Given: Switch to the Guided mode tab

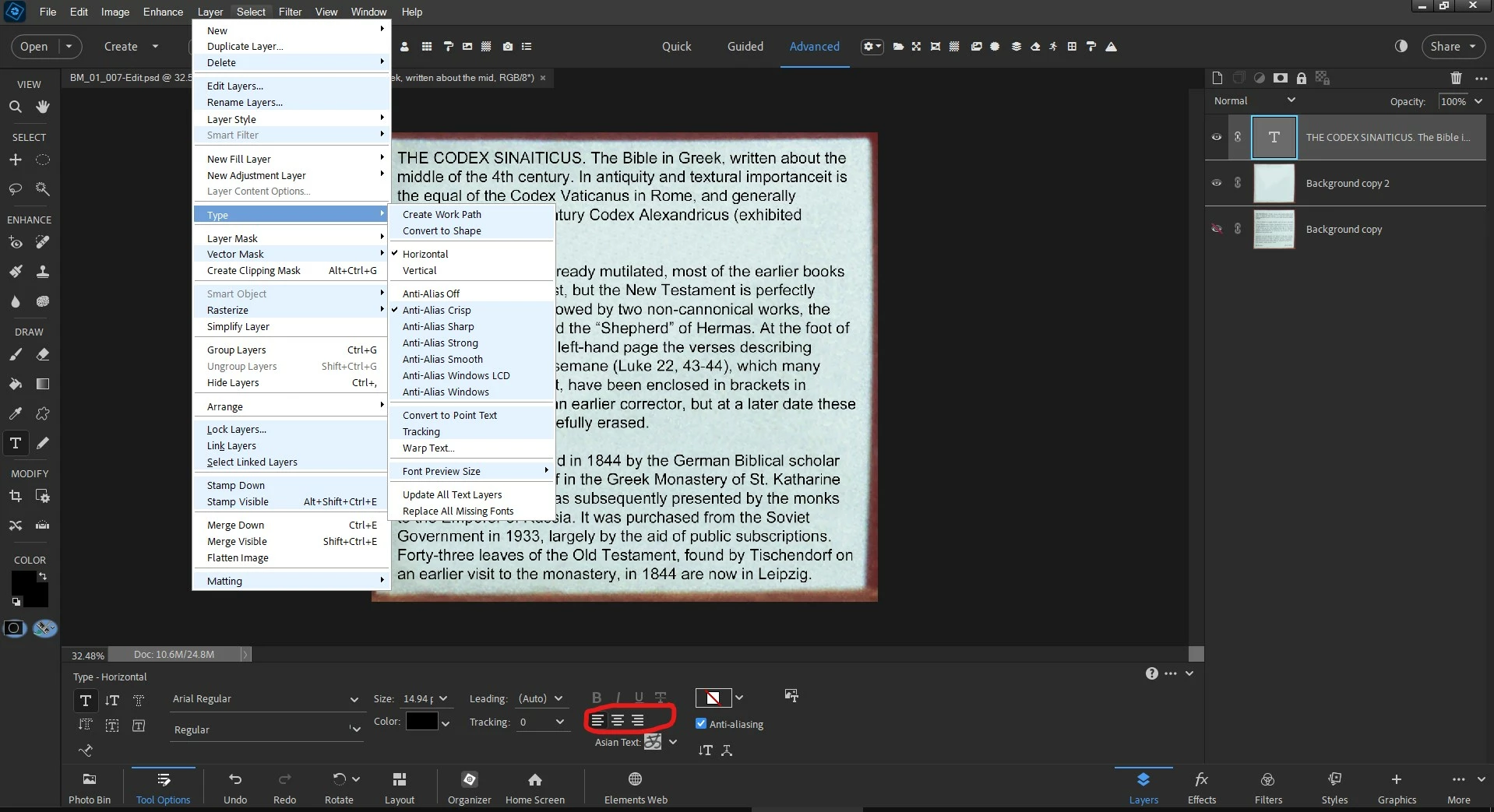Looking at the screenshot, I should tap(745, 47).
